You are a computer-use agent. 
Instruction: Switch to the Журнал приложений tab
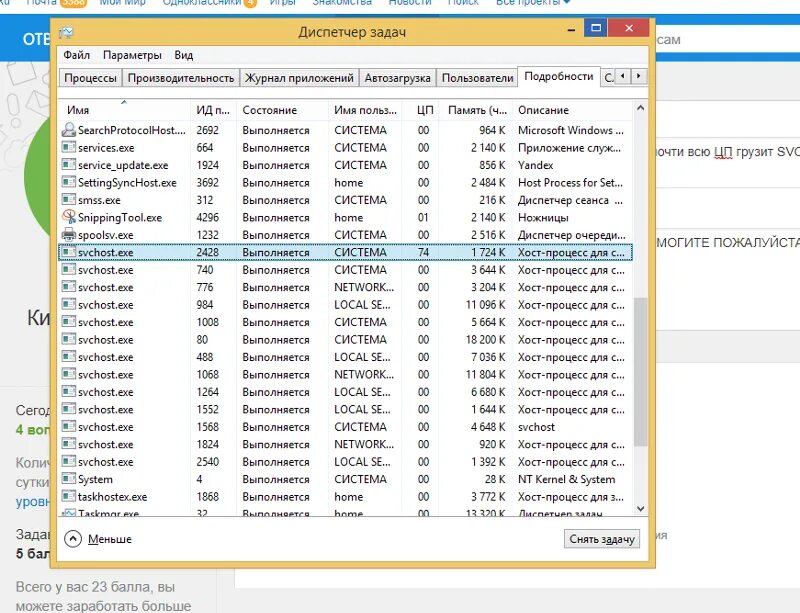(x=299, y=78)
